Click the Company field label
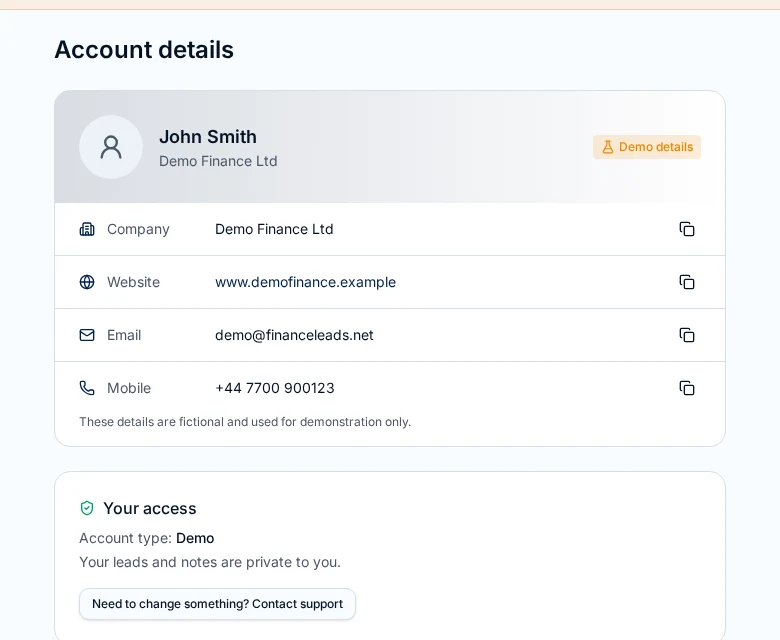This screenshot has height=640, width=780. (x=138, y=229)
